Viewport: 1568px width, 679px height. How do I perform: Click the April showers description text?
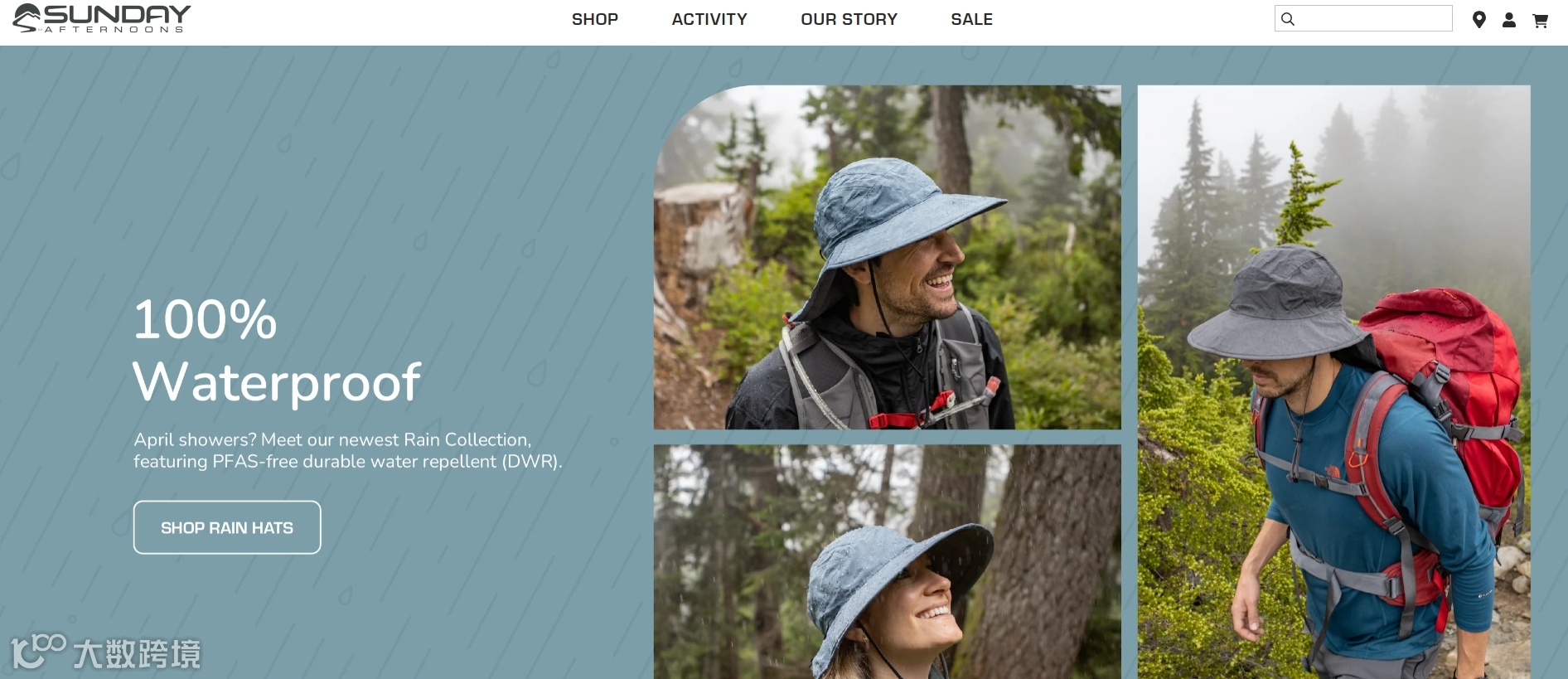(x=348, y=450)
